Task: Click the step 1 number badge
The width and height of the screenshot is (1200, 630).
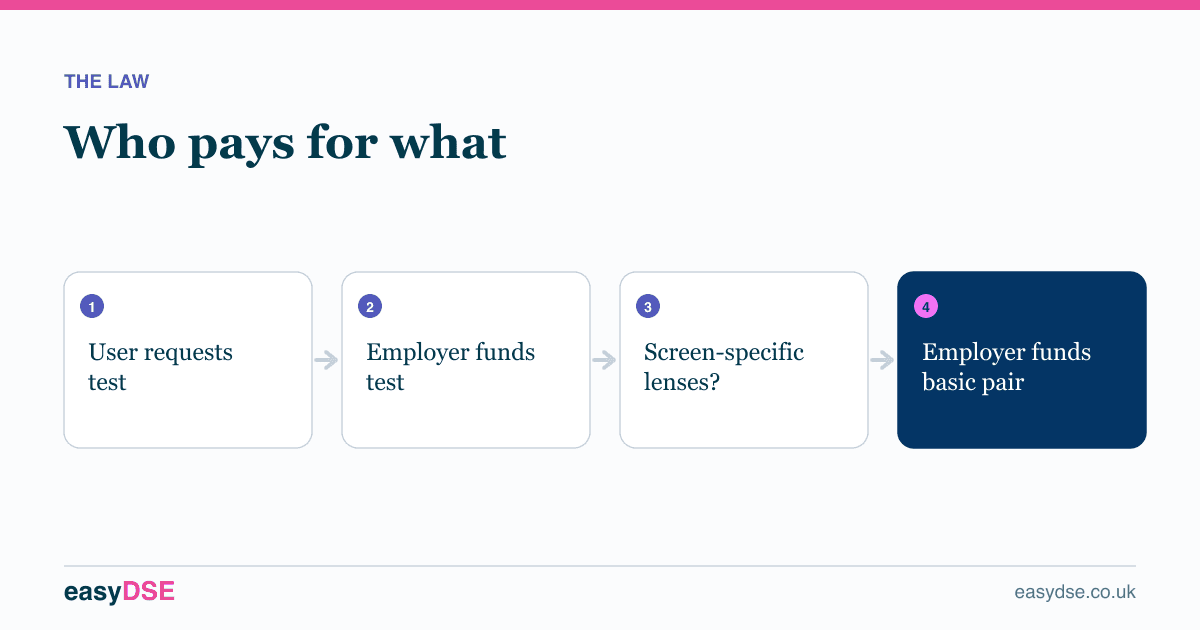Action: tap(92, 307)
